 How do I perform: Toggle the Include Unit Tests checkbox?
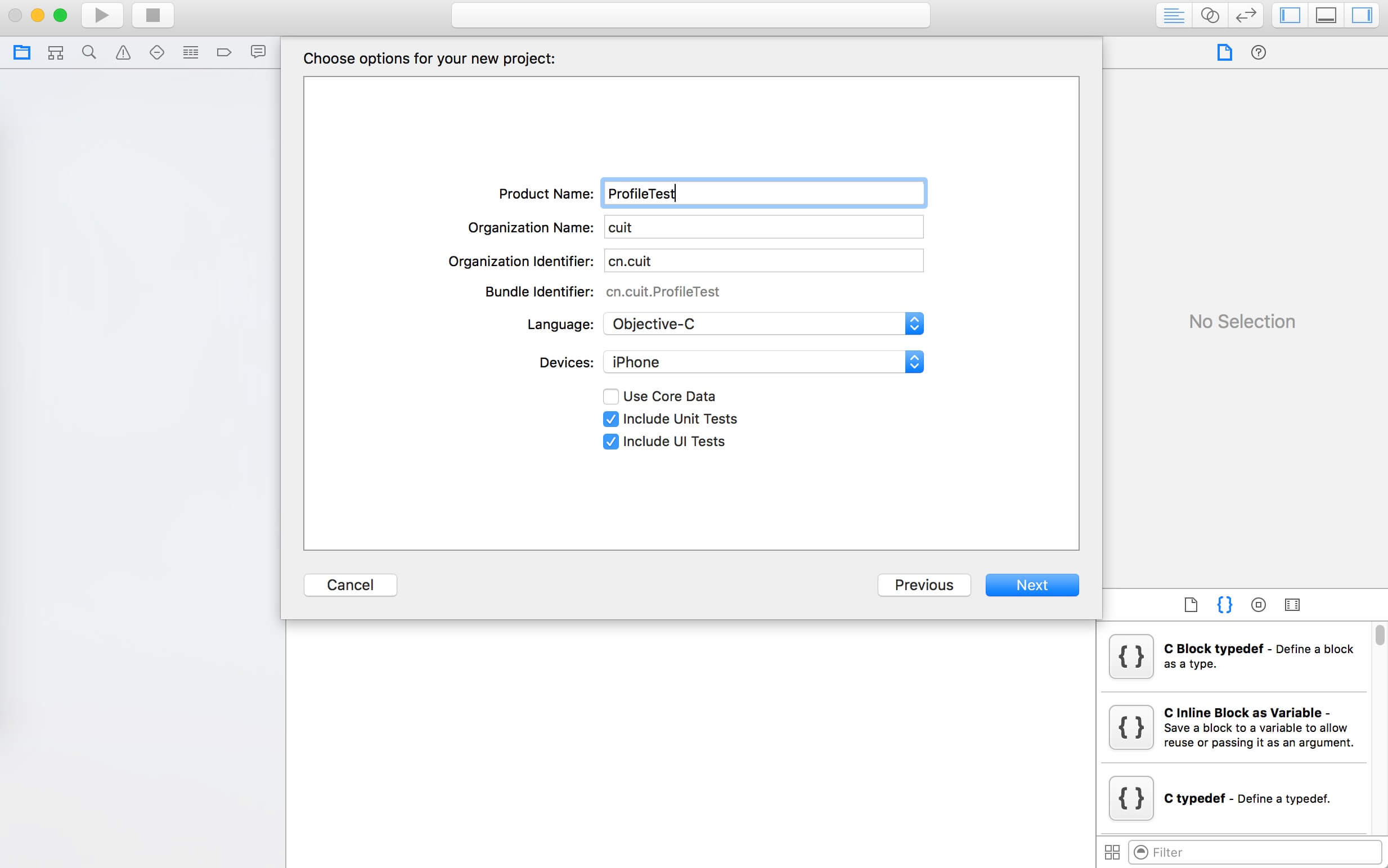[x=610, y=418]
